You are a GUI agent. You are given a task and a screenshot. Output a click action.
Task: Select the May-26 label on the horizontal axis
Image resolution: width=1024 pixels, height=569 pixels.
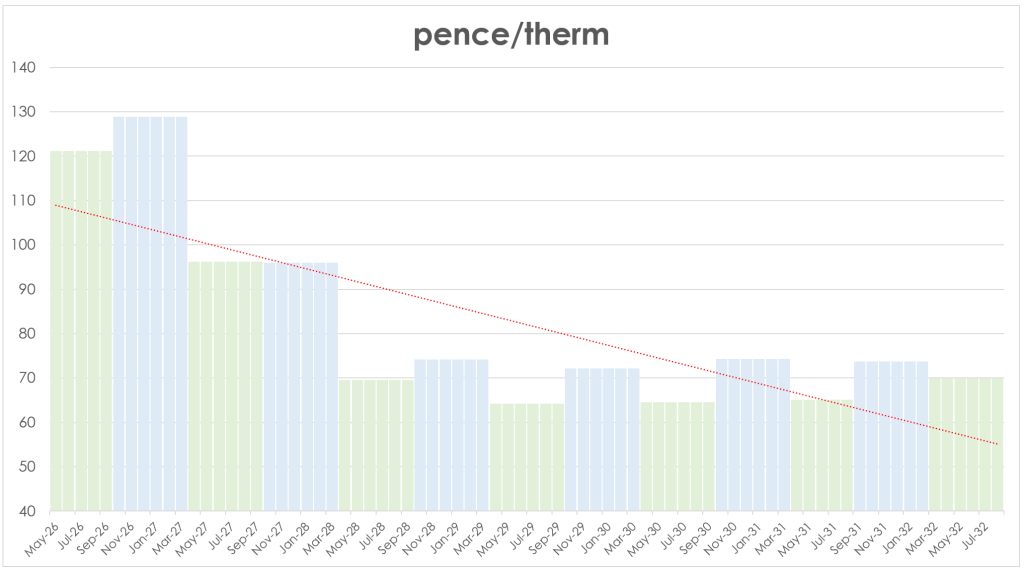40,531
